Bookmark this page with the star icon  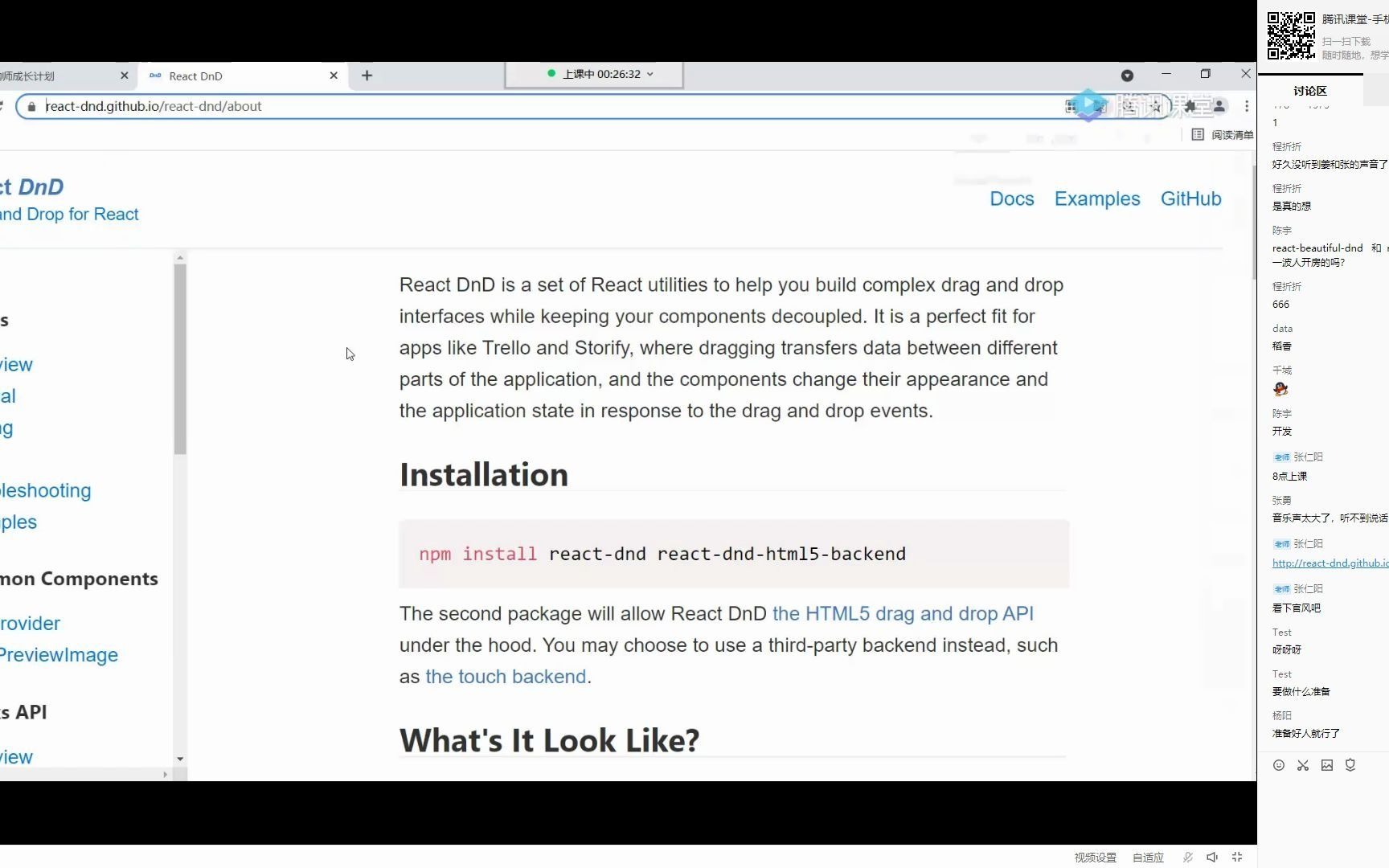[1156, 106]
